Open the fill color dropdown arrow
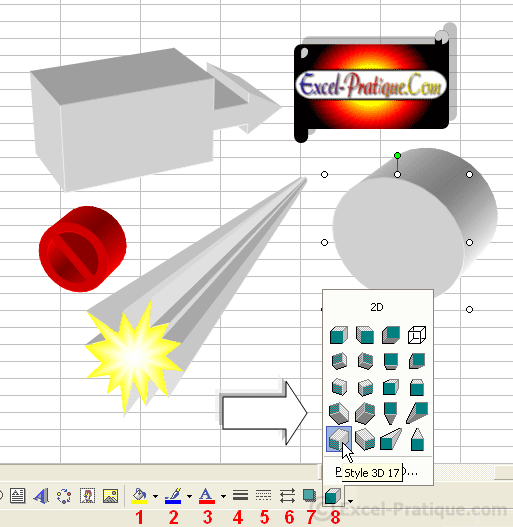This screenshot has height=527, width=513. [155, 496]
